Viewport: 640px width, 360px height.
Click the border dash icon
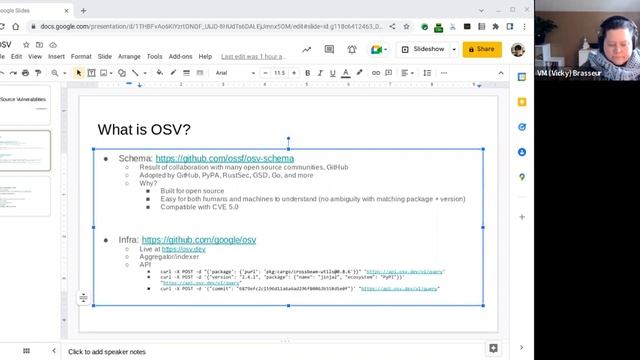[x=200, y=73]
